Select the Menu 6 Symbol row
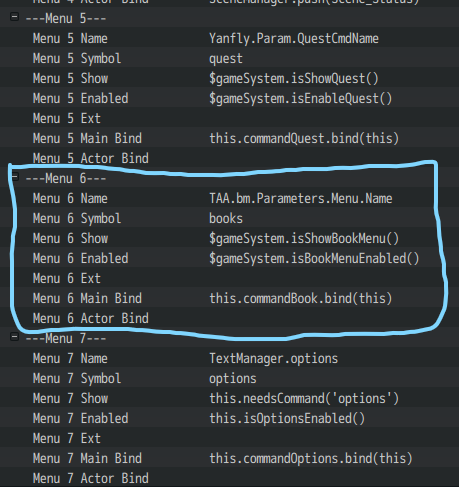This screenshot has width=459, height=487. click(x=229, y=218)
